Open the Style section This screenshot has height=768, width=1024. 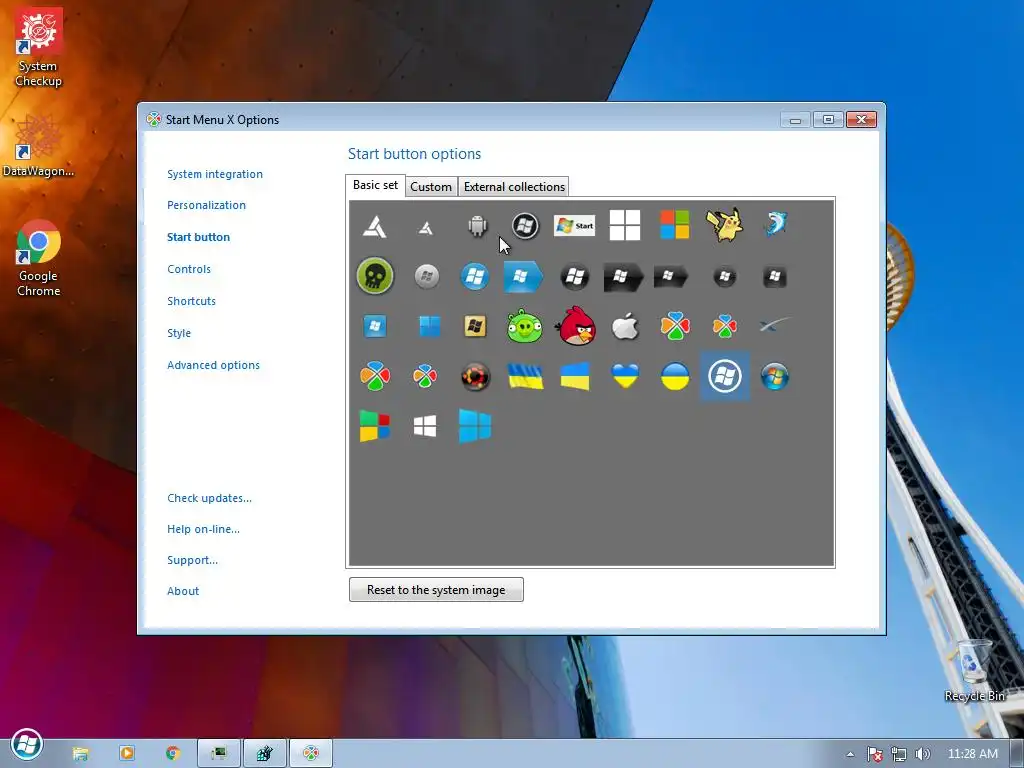[179, 333]
